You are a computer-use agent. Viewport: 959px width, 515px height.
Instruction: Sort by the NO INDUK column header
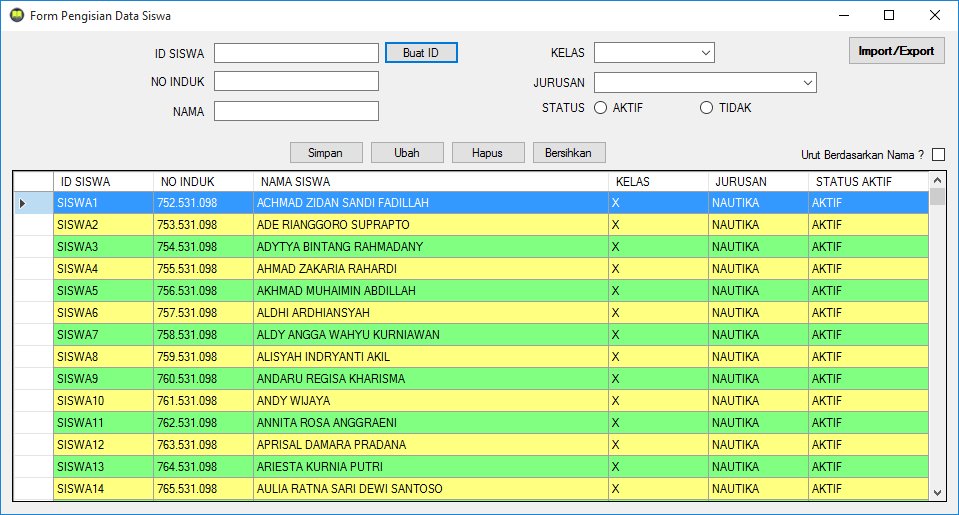203,182
